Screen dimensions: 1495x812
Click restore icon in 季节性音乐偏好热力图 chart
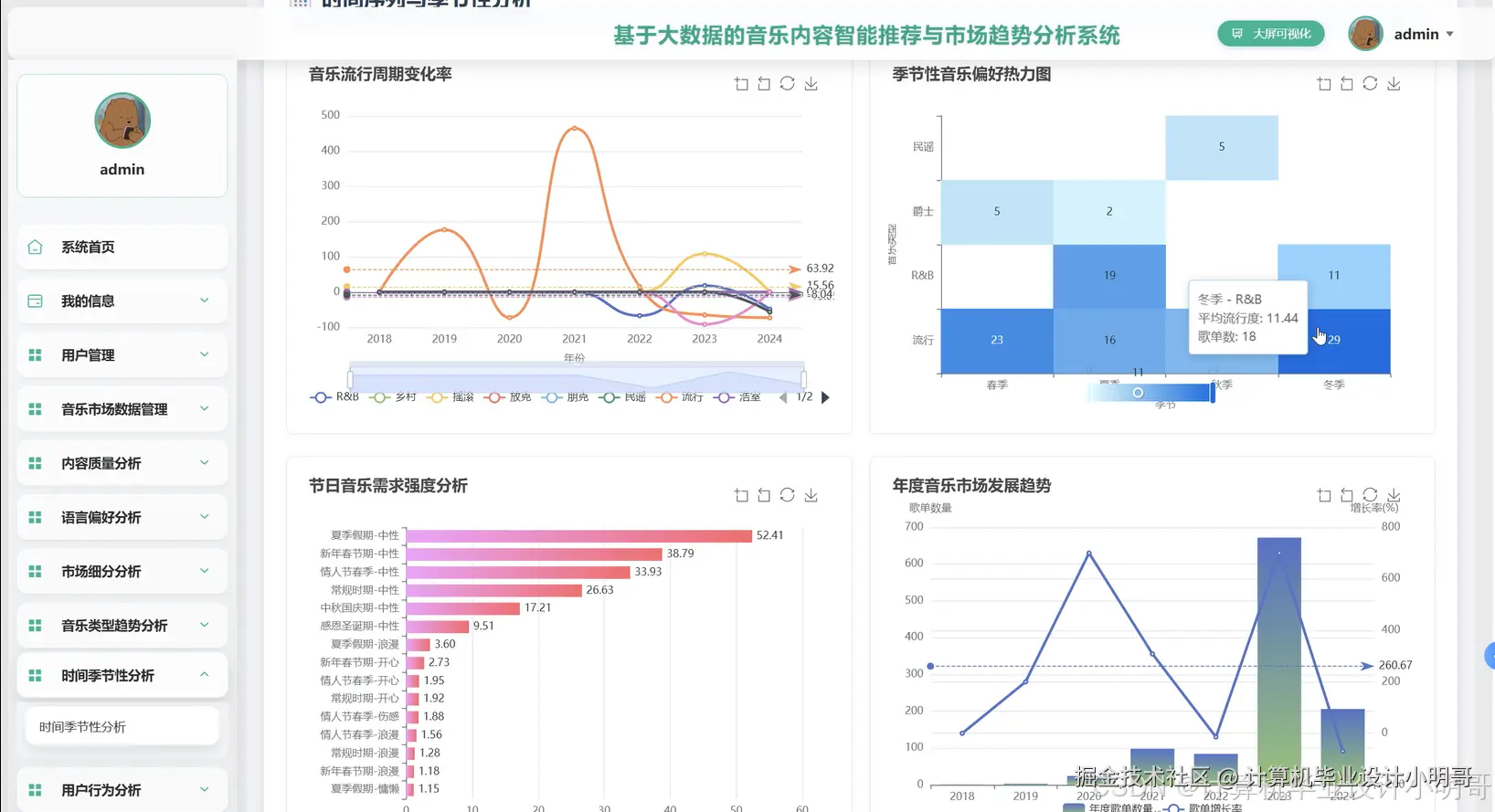click(x=1370, y=84)
